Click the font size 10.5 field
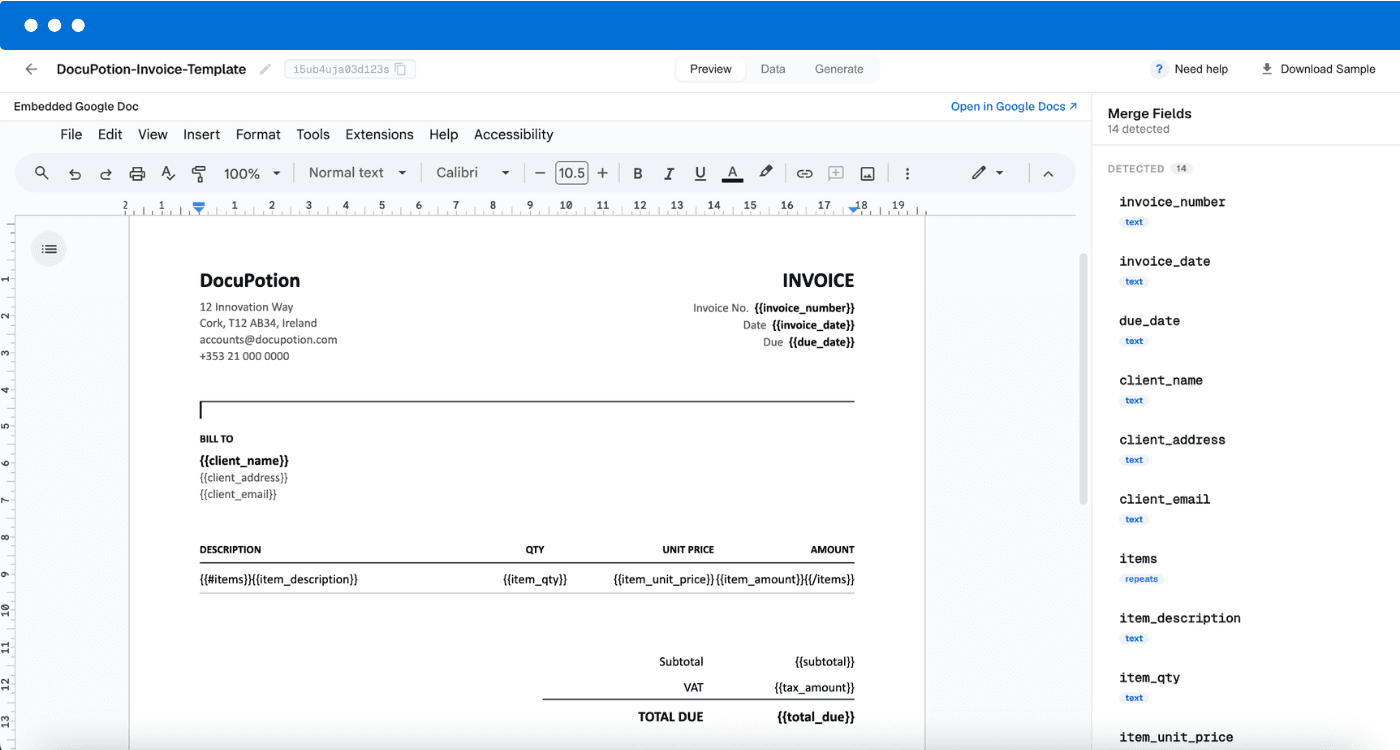 tap(571, 173)
